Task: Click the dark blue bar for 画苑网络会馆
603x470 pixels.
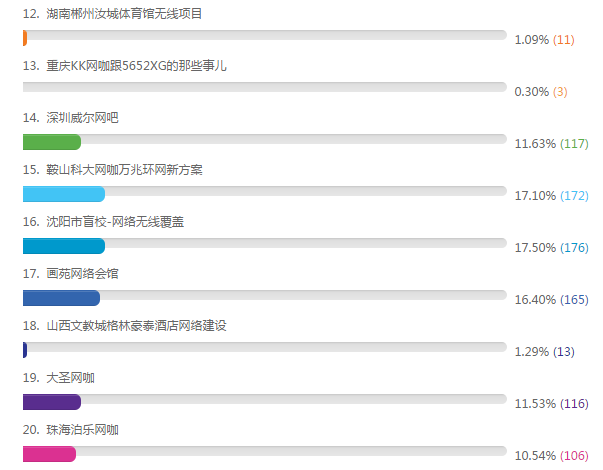Action: point(62,298)
